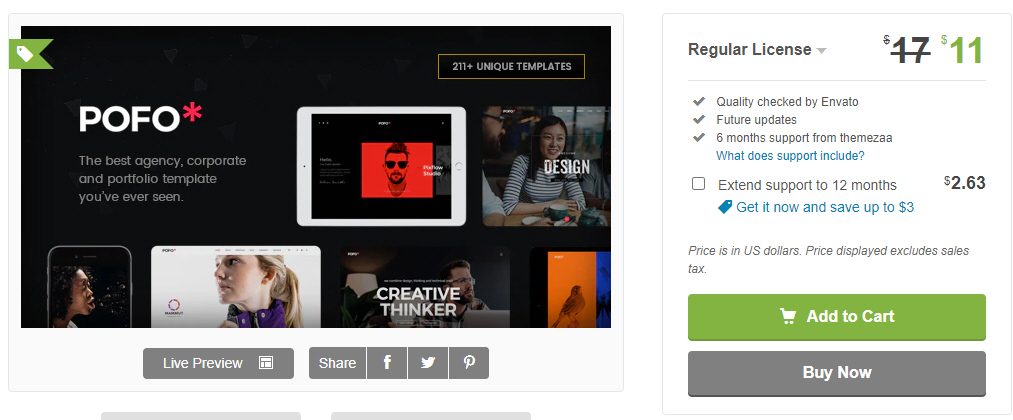Screen dimensions: 1013x420
Task: Click the POFO template preview image
Action: point(316,176)
